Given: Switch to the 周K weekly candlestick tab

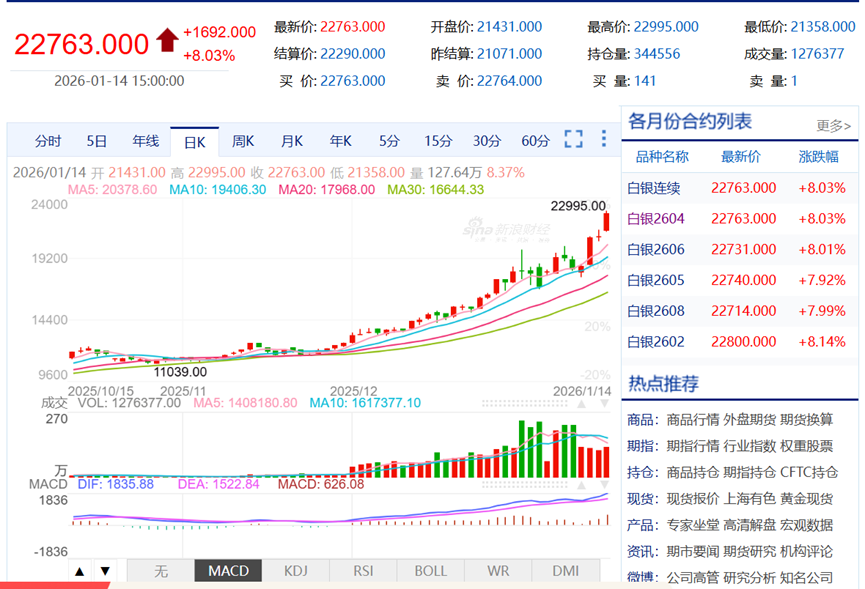Looking at the screenshot, I should tap(242, 141).
